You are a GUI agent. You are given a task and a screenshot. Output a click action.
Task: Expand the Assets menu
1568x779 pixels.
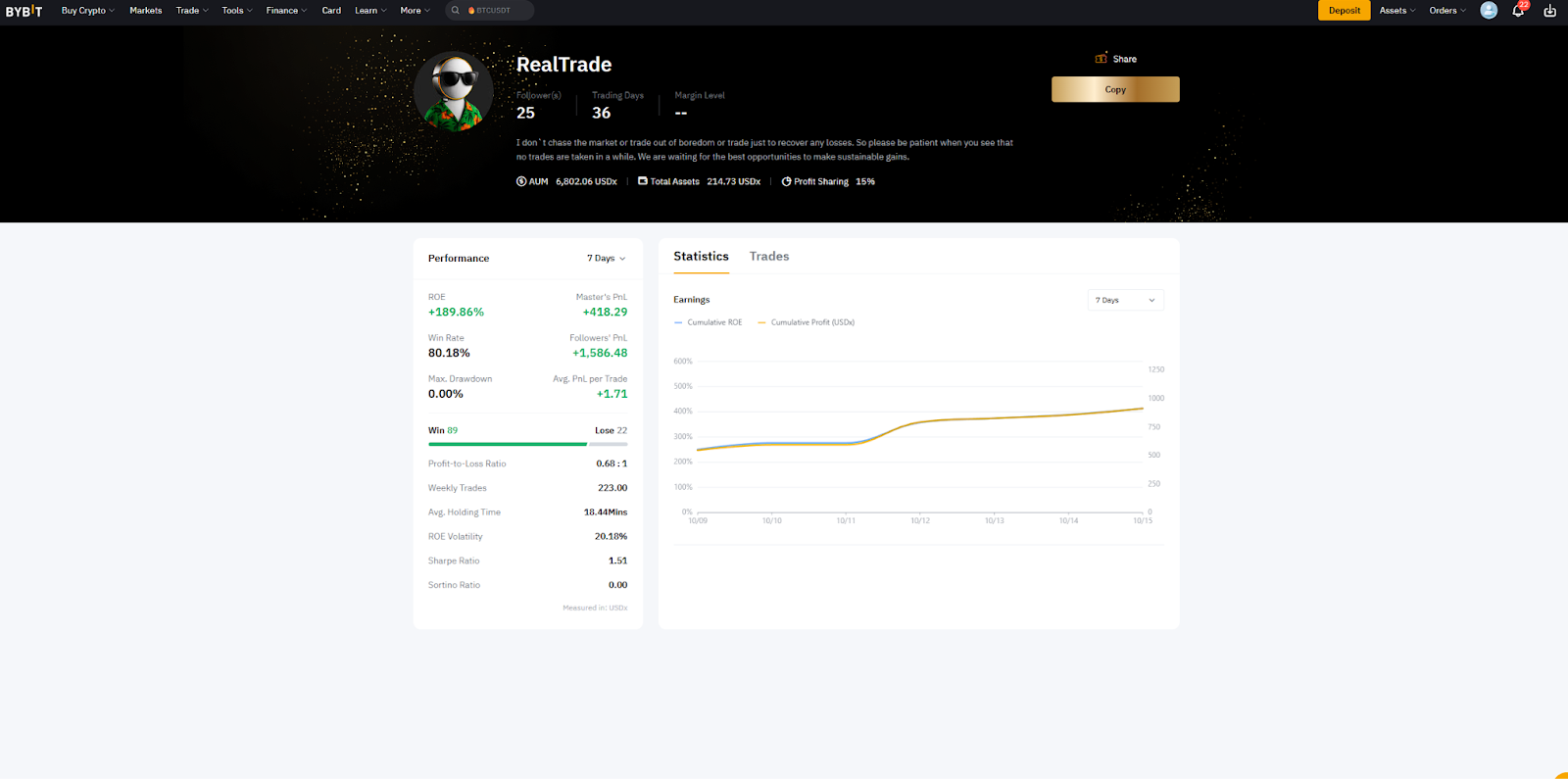tap(1397, 11)
